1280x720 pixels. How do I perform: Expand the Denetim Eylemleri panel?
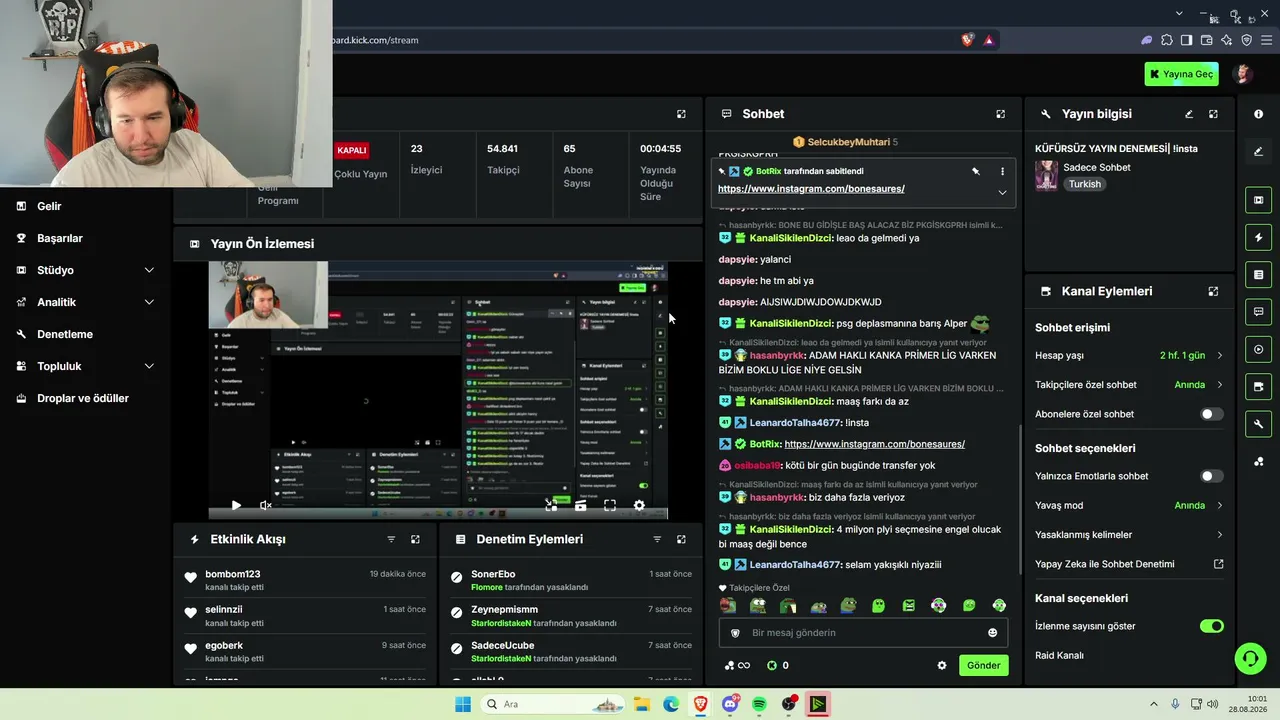pyautogui.click(x=681, y=539)
